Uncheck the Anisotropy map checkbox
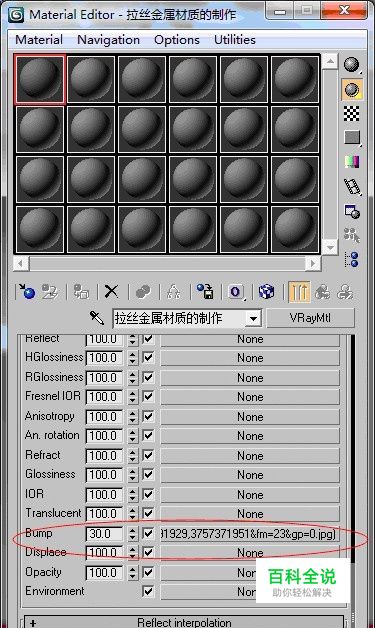Image resolution: width=375 pixels, height=628 pixels. pyautogui.click(x=148, y=416)
